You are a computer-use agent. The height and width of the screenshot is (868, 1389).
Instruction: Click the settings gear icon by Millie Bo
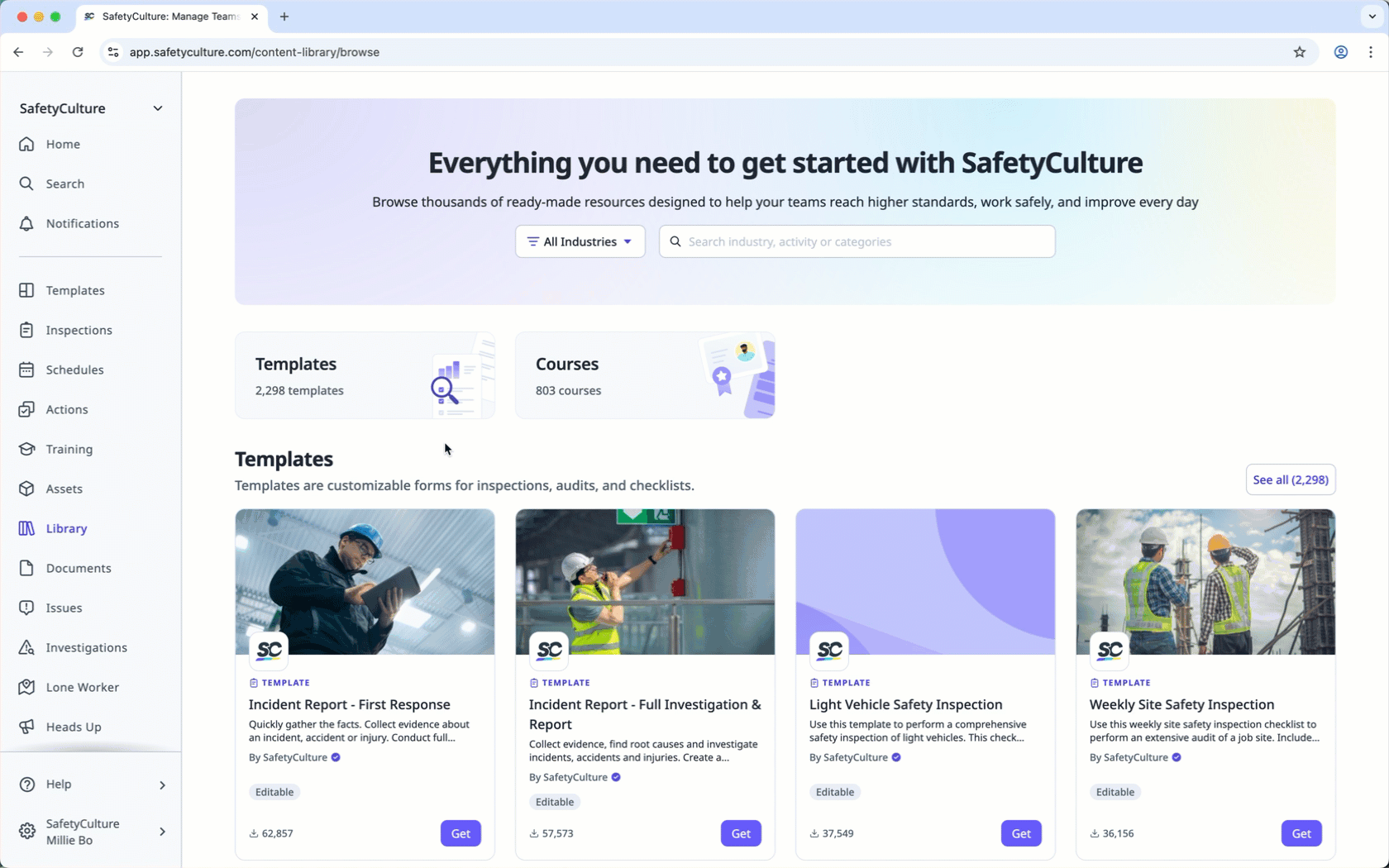point(27,832)
